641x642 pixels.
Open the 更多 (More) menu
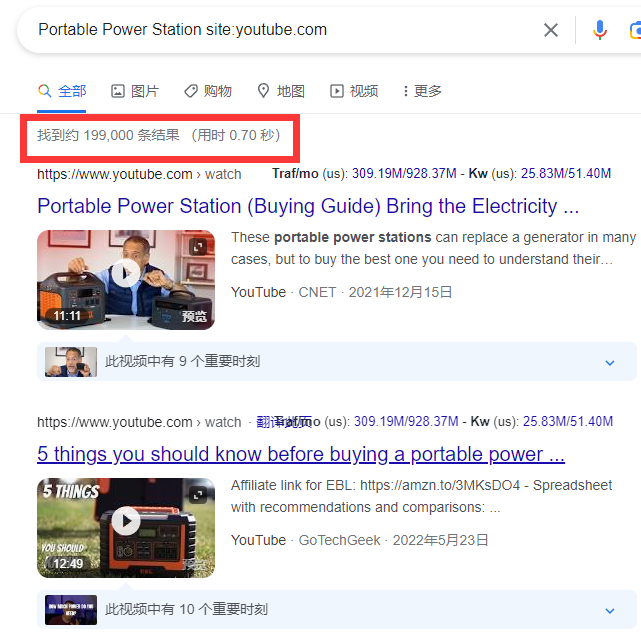pyautogui.click(x=422, y=91)
